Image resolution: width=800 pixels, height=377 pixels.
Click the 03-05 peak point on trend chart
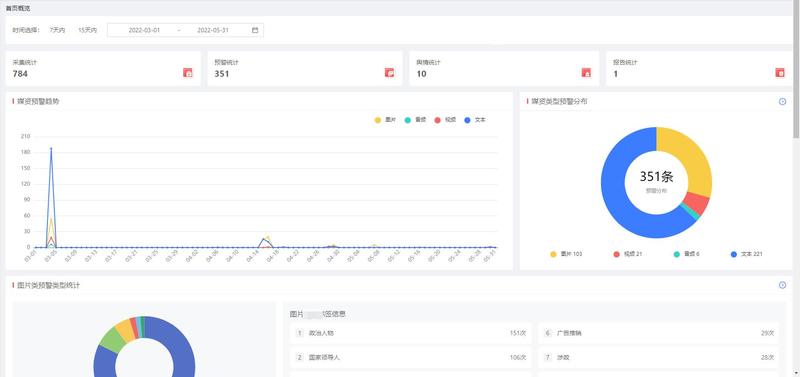(x=51, y=148)
